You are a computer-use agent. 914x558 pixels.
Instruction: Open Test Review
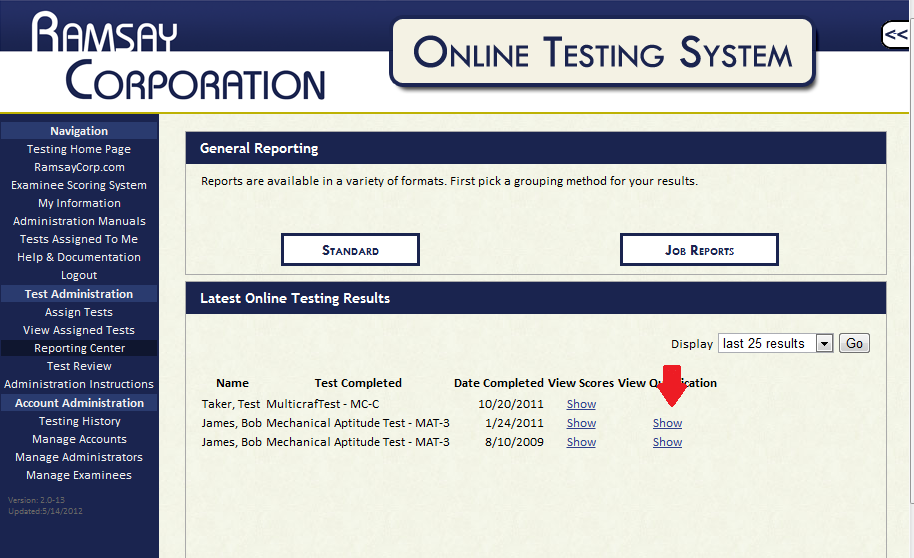79,366
